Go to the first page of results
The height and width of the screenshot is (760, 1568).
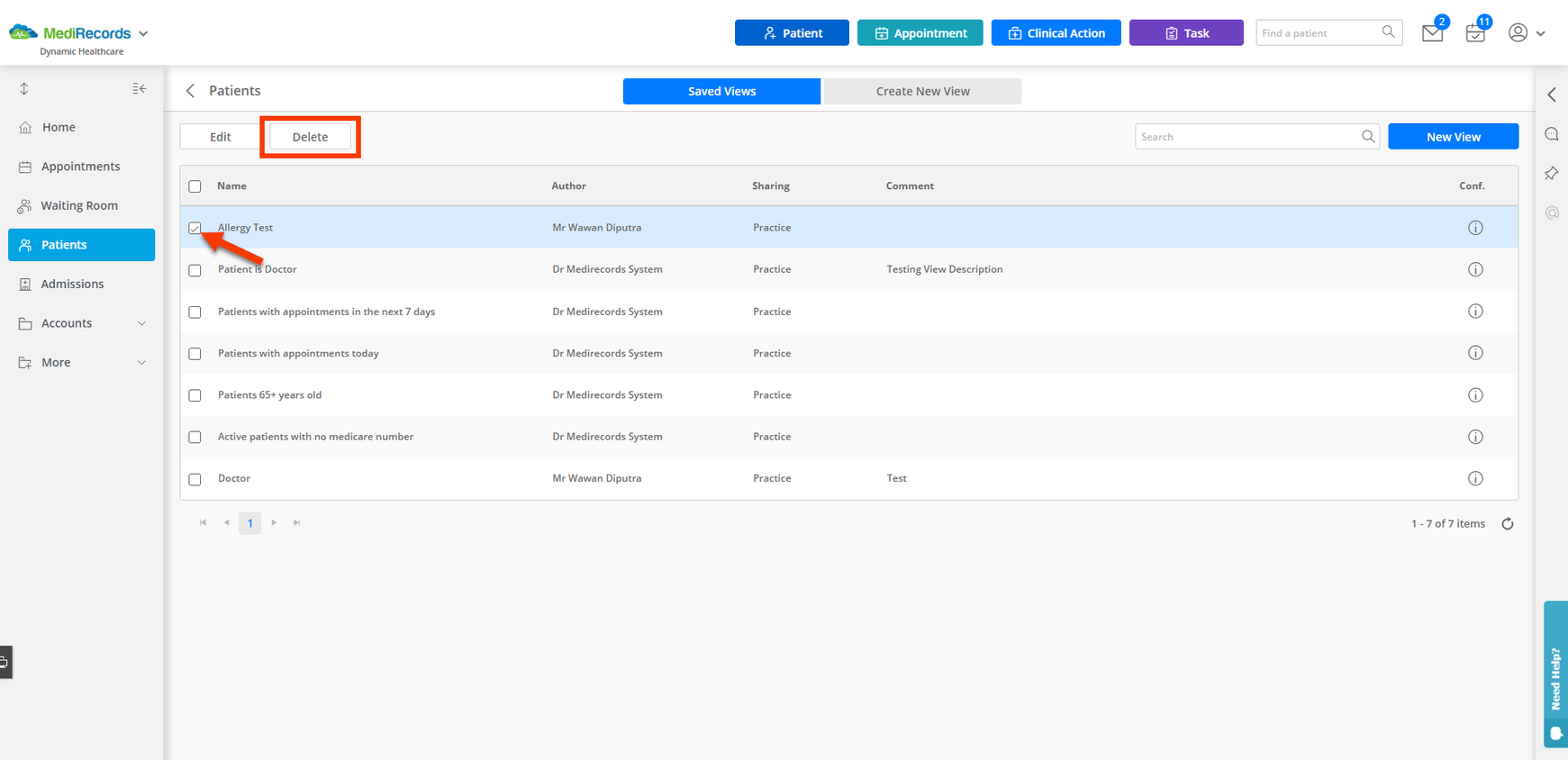(203, 522)
